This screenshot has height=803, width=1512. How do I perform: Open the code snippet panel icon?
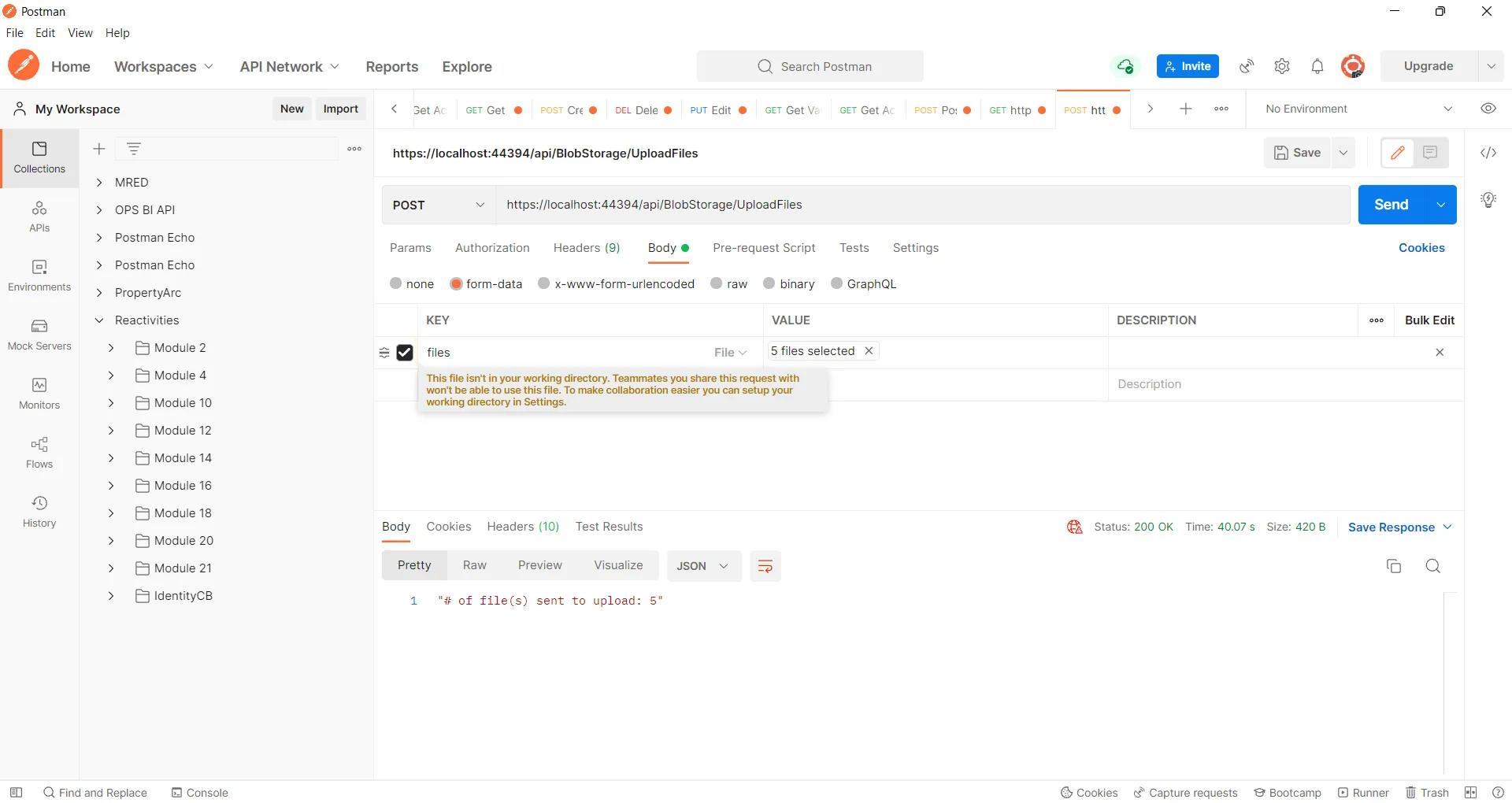click(1488, 153)
